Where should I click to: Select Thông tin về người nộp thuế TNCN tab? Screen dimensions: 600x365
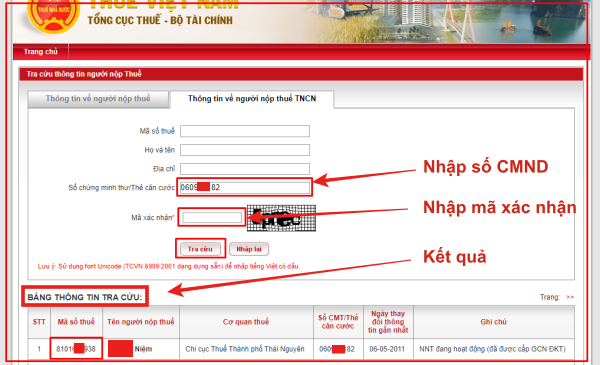click(x=252, y=99)
